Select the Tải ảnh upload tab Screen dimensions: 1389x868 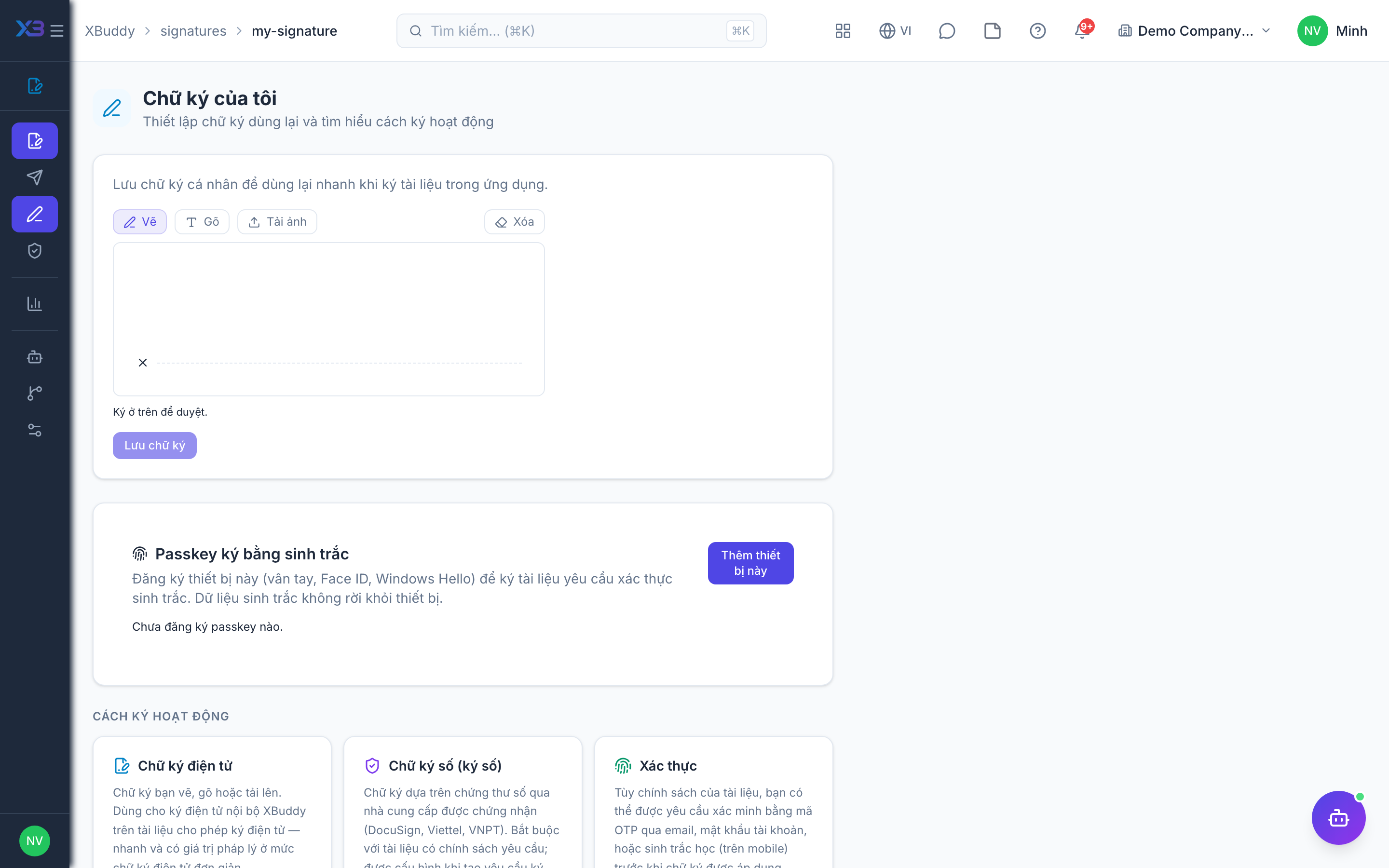277,222
